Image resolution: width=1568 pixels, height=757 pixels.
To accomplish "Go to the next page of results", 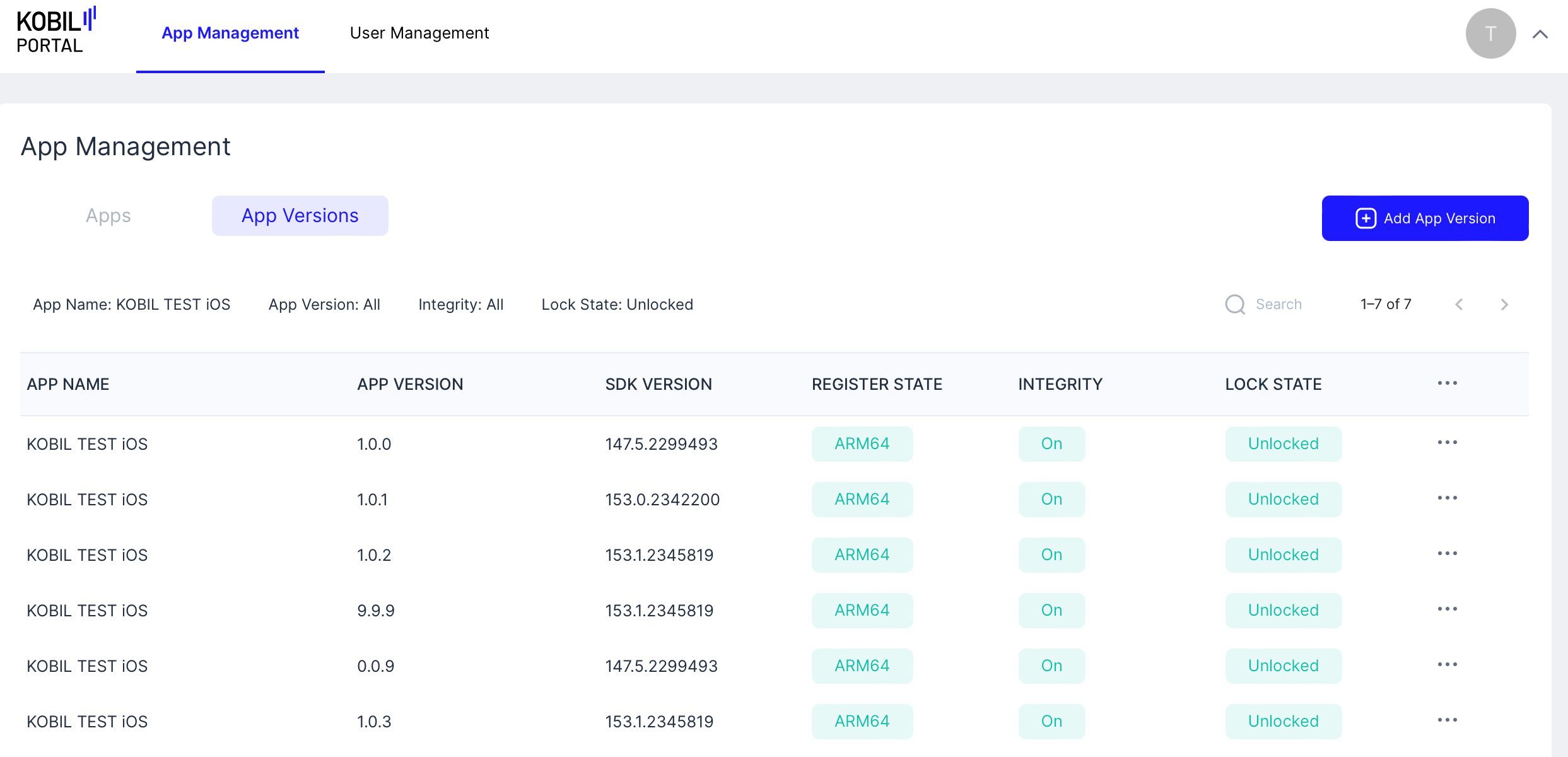I will click(1504, 305).
